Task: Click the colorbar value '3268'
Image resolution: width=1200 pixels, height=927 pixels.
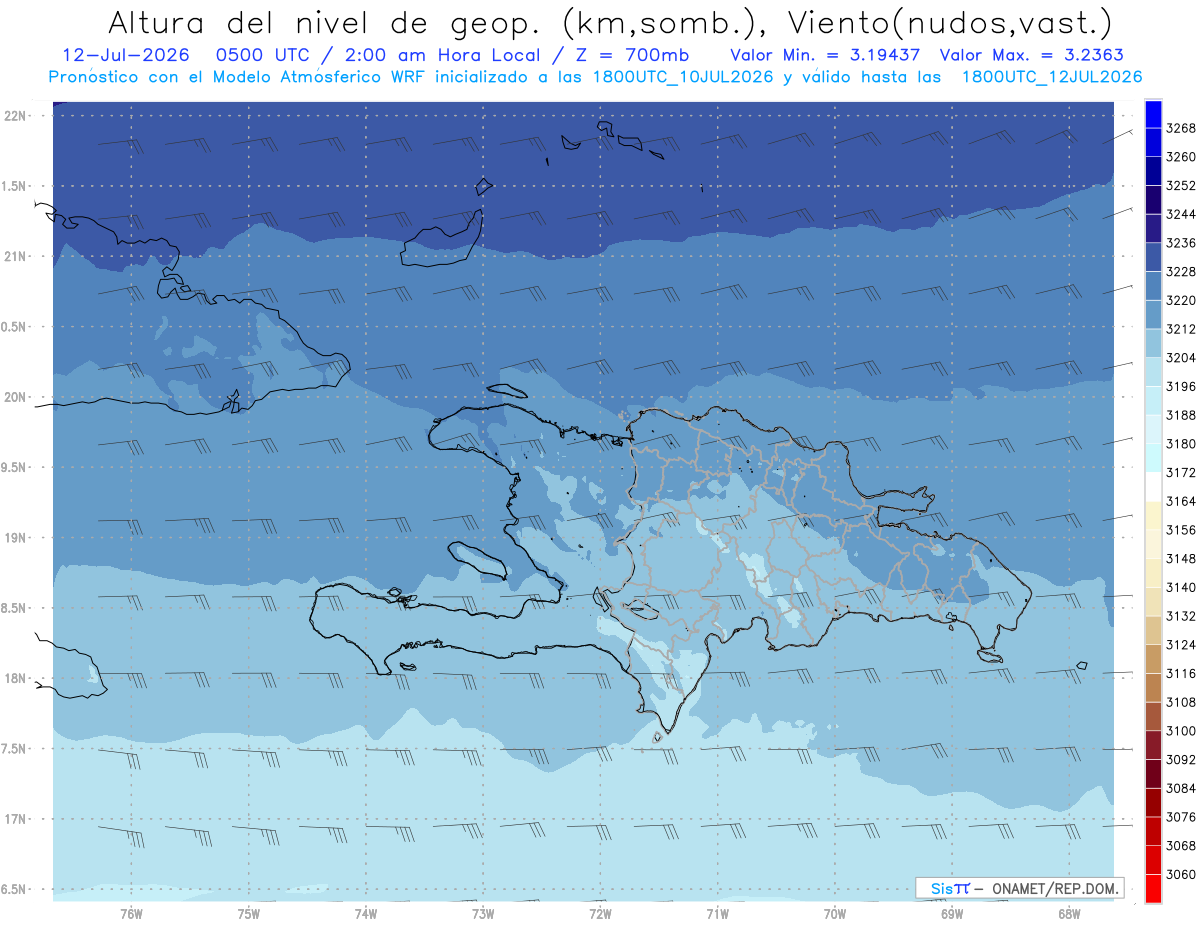Action: pyautogui.click(x=1181, y=128)
